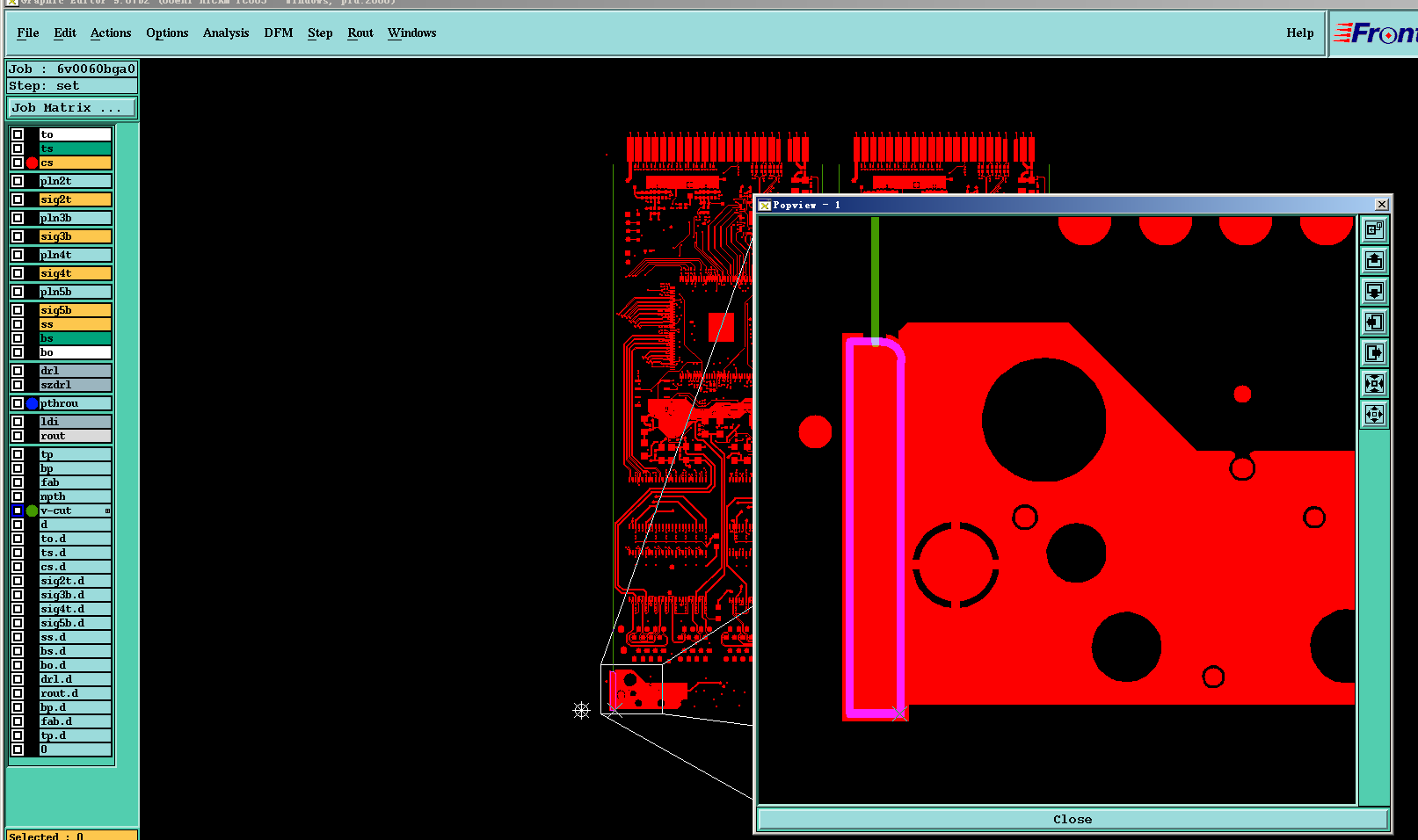Toggle the checkbox for layer rout
Screen dimensions: 1418x840
18,436
